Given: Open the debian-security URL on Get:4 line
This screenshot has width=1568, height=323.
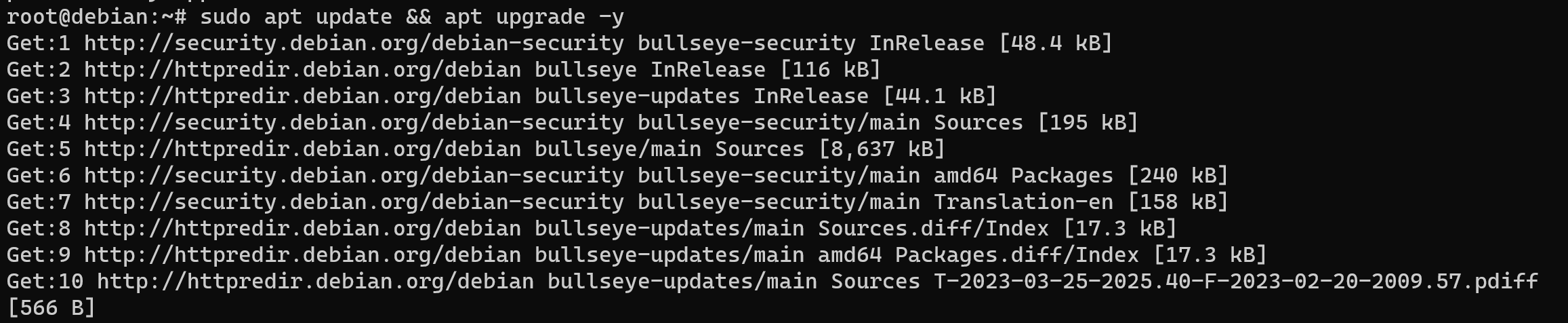Looking at the screenshot, I should [354, 123].
